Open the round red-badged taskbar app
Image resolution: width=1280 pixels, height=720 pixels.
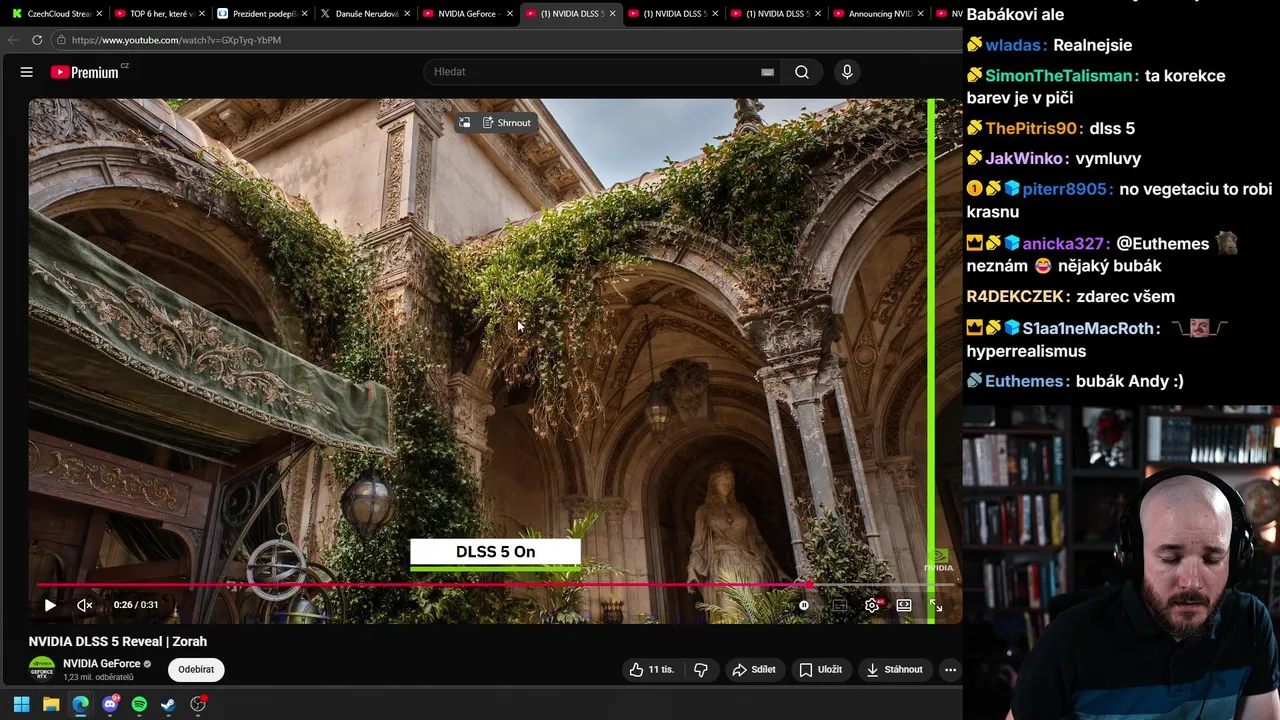coord(198,704)
